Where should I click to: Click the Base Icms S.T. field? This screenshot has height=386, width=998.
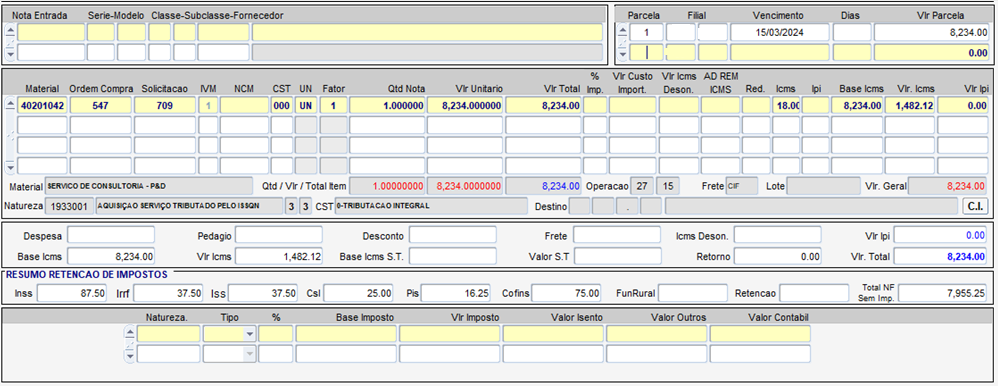453,256
